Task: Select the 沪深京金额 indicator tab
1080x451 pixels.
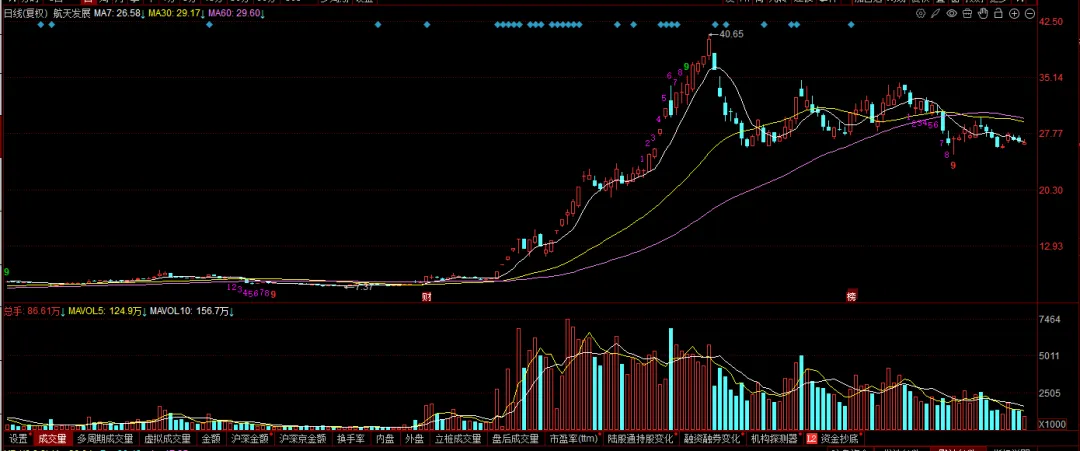Action: coord(302,439)
